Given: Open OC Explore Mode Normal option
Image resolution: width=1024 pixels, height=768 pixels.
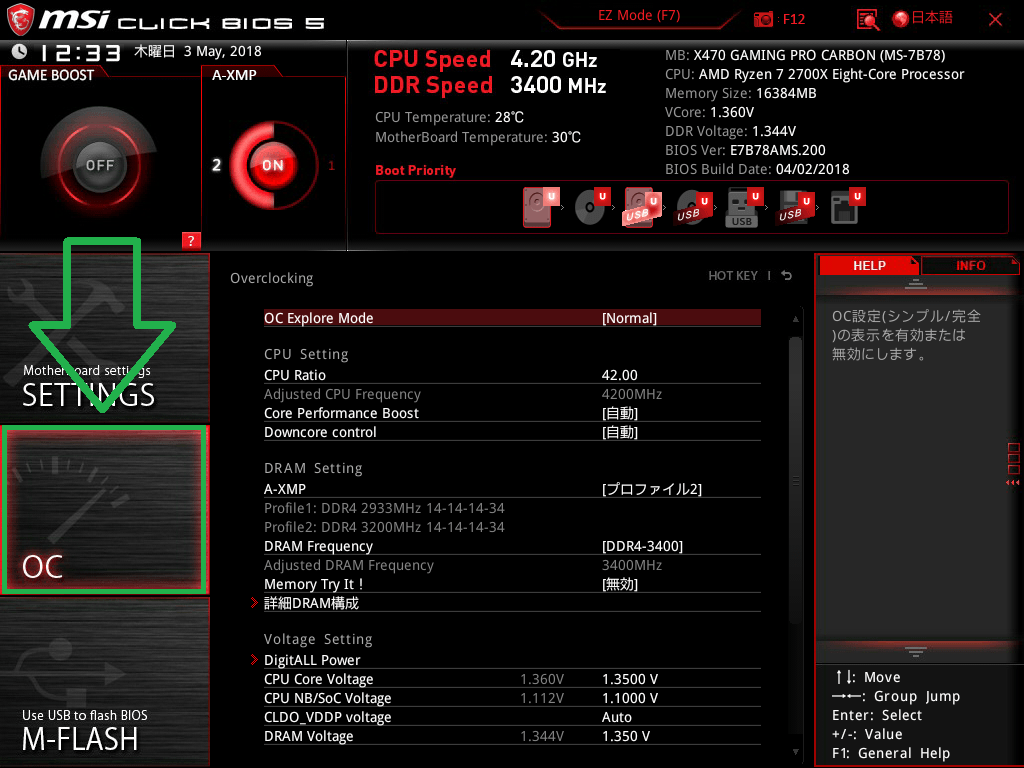Looking at the screenshot, I should pyautogui.click(x=629, y=318).
